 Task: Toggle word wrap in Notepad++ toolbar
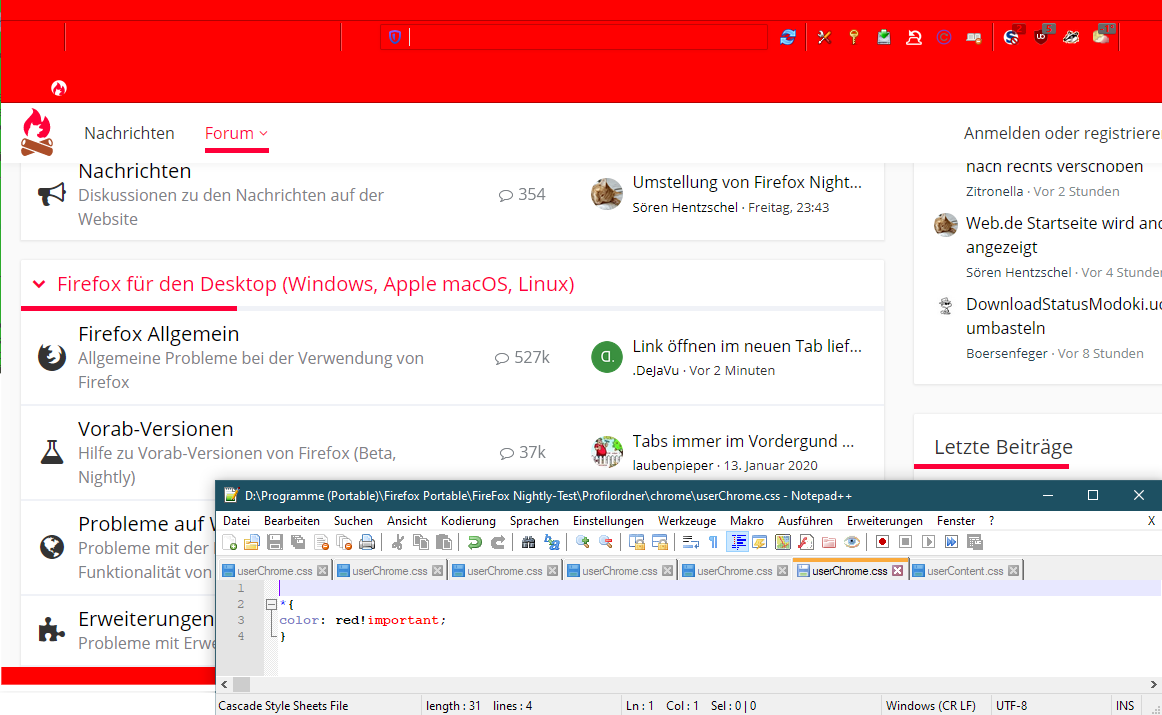pyautogui.click(x=691, y=542)
